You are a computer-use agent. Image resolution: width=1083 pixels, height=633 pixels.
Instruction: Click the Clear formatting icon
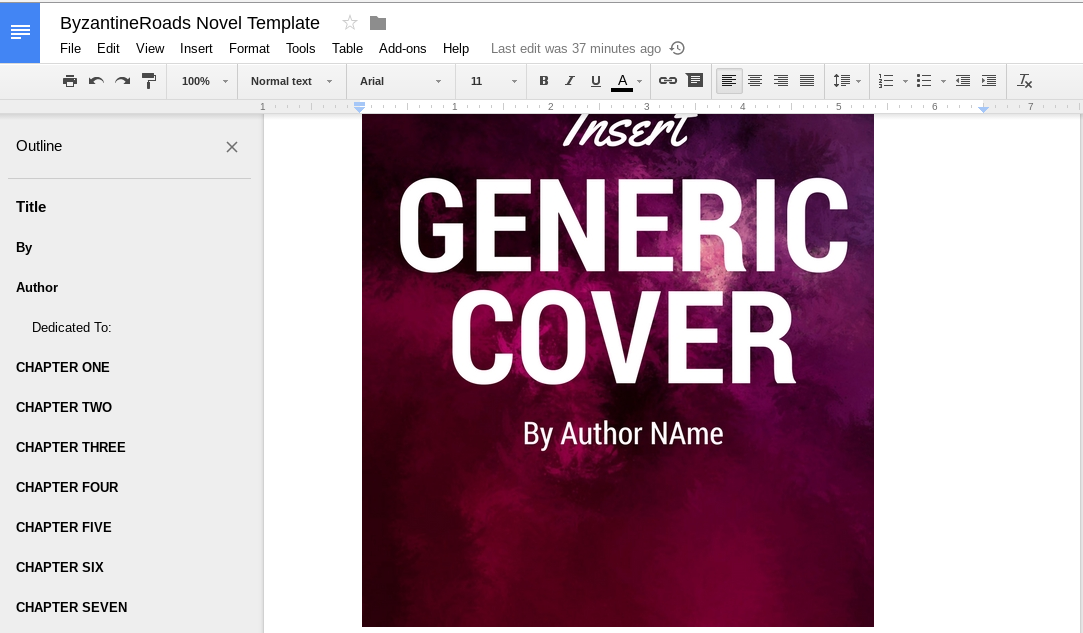click(1024, 81)
